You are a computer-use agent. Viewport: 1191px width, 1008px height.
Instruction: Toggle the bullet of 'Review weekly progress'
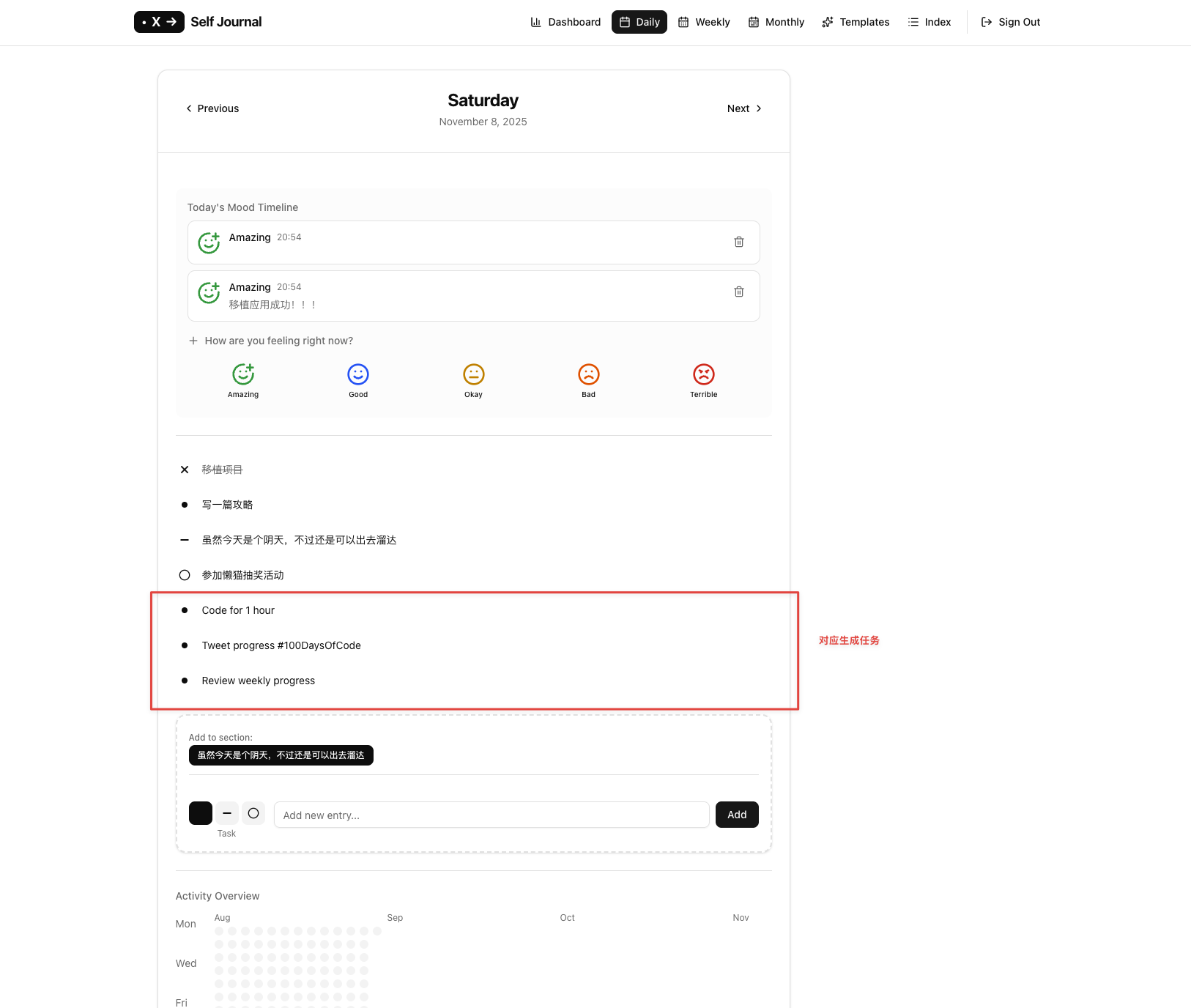coord(185,681)
